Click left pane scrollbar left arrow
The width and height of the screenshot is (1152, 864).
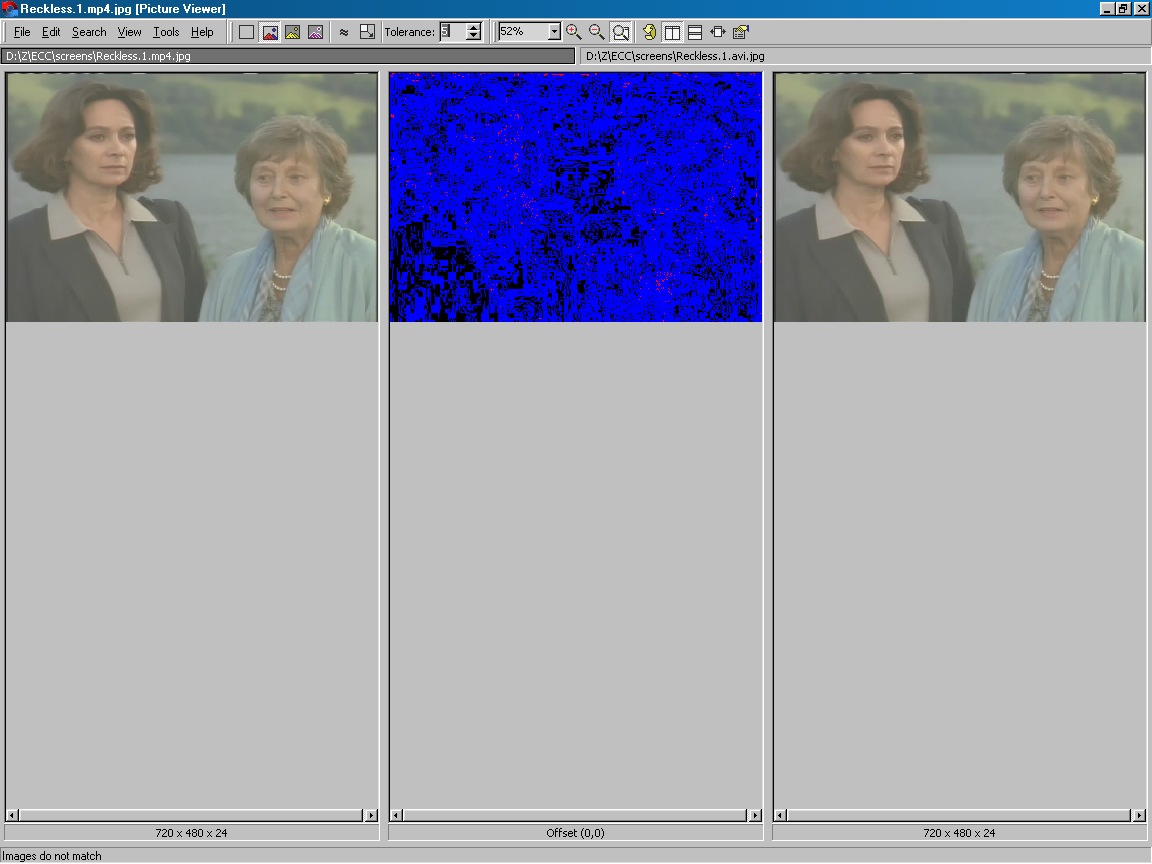point(12,815)
